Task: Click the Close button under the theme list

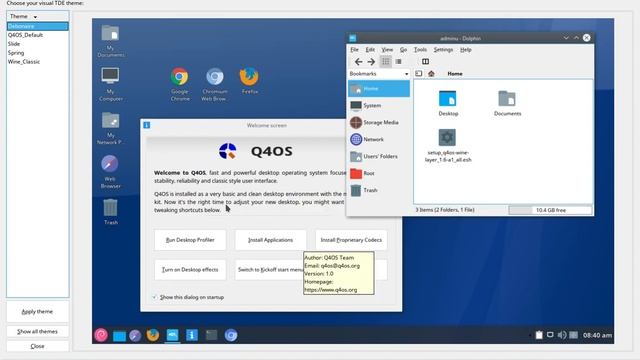Action: click(x=38, y=346)
